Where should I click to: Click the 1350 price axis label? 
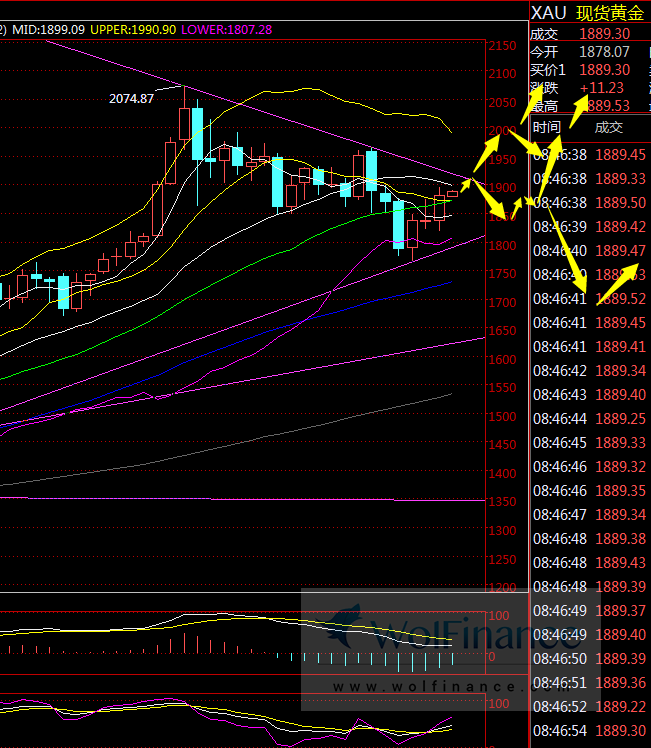coord(502,501)
